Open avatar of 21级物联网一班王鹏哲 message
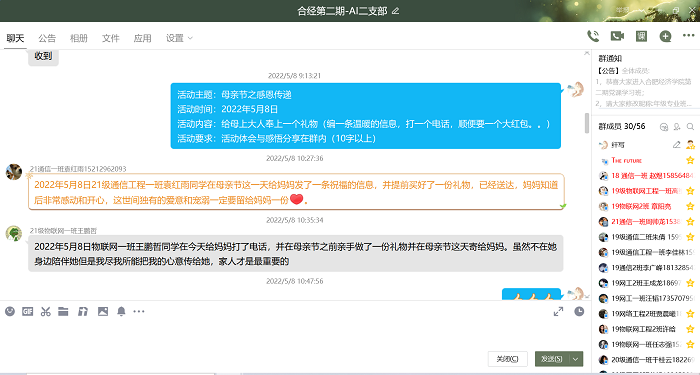The height and width of the screenshot is (375, 700). (14, 233)
